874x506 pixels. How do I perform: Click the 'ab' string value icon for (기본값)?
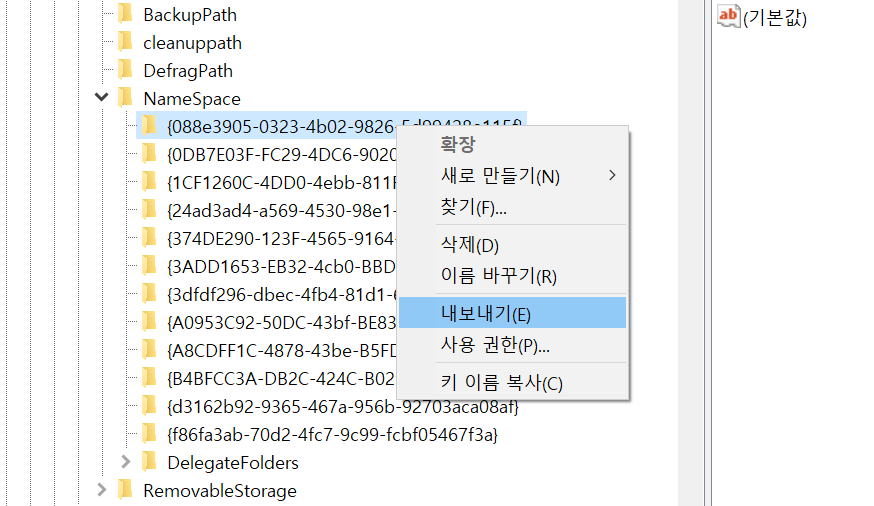pos(729,16)
